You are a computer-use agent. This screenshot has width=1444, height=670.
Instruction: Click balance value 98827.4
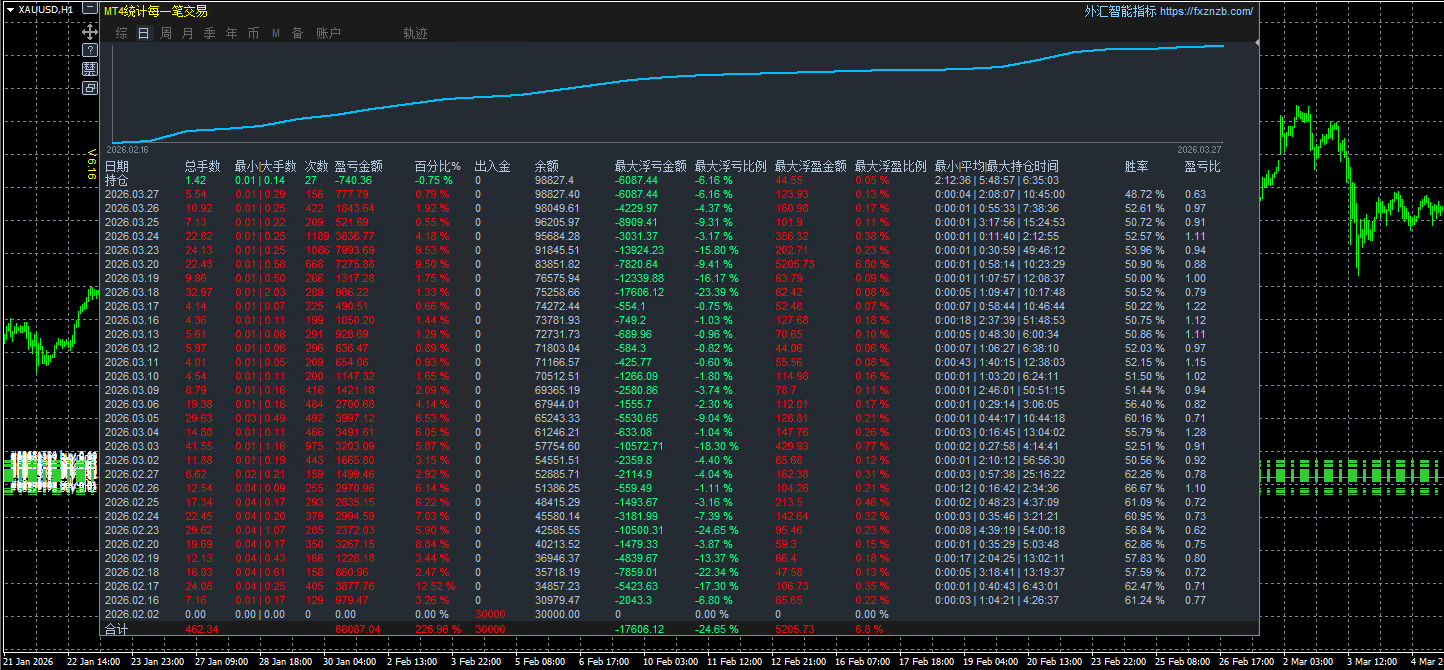point(554,180)
